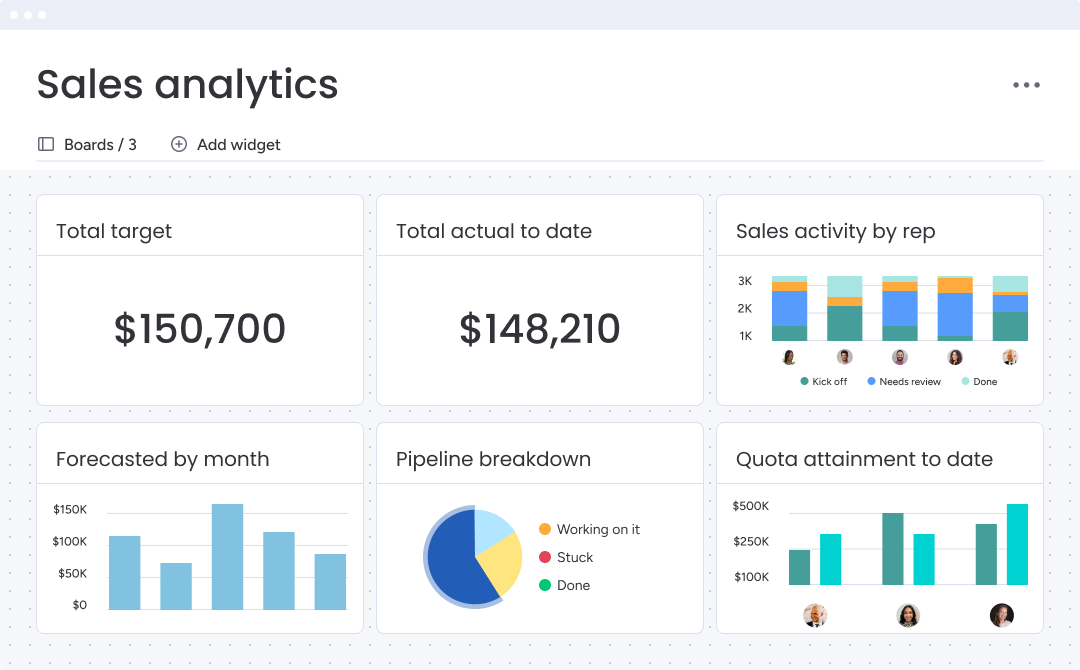The image size is (1080, 670).
Task: Select the yellow pie chart slice
Action: pos(503,565)
